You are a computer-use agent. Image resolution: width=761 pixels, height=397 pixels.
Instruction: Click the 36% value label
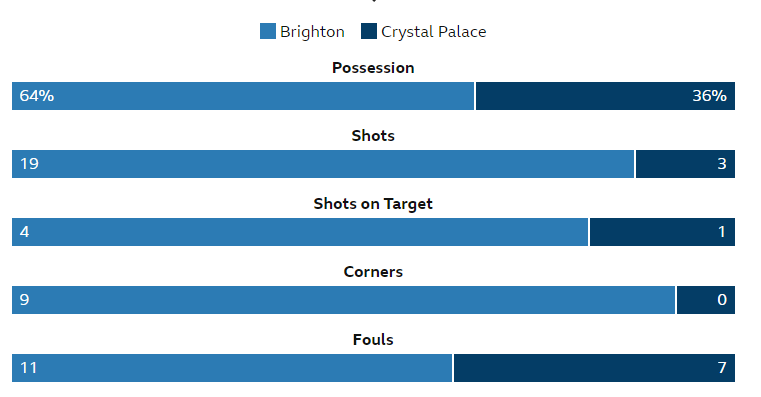click(x=709, y=96)
